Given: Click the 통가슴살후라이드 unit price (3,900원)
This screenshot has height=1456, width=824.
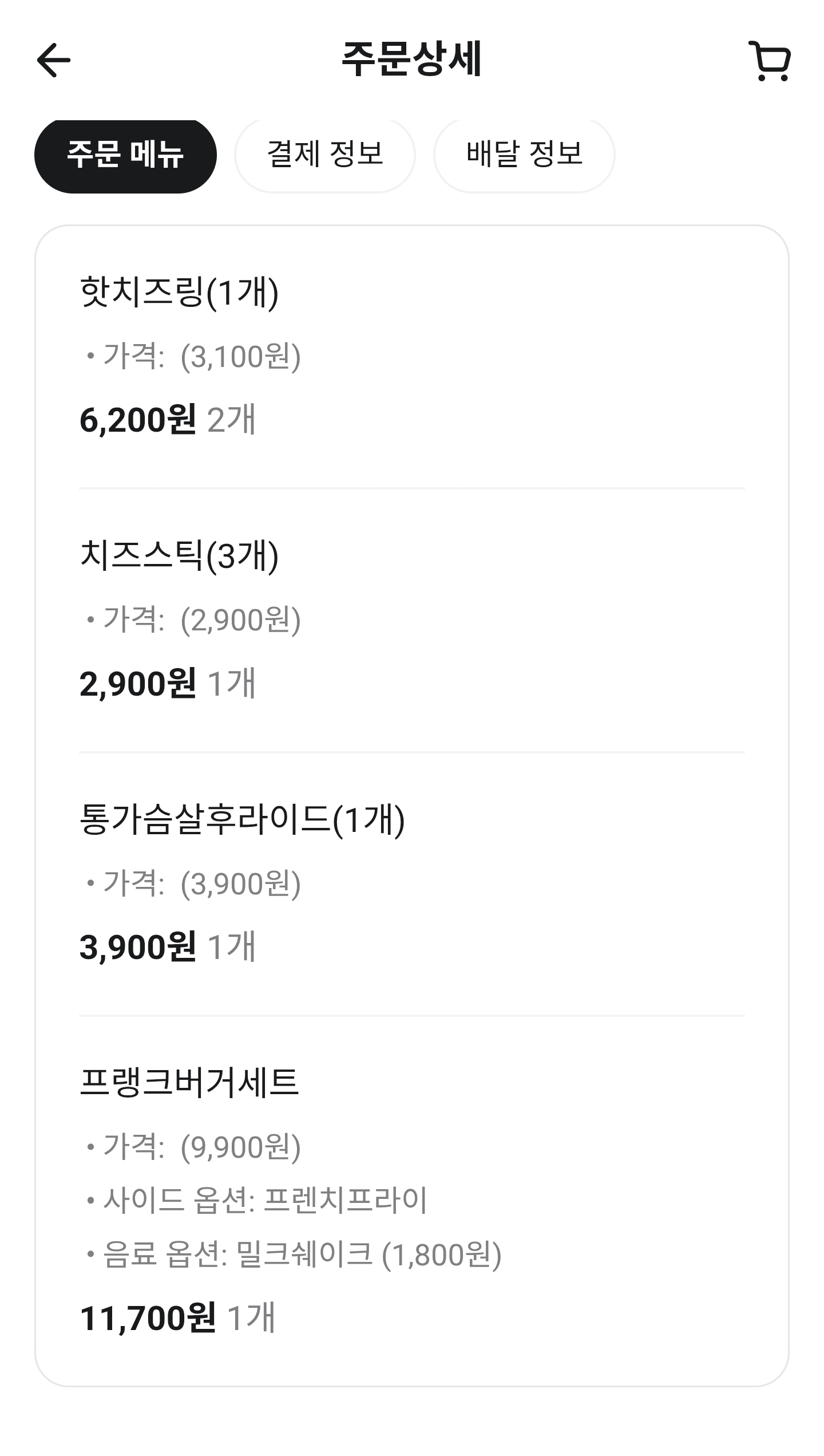Looking at the screenshot, I should click(240, 883).
